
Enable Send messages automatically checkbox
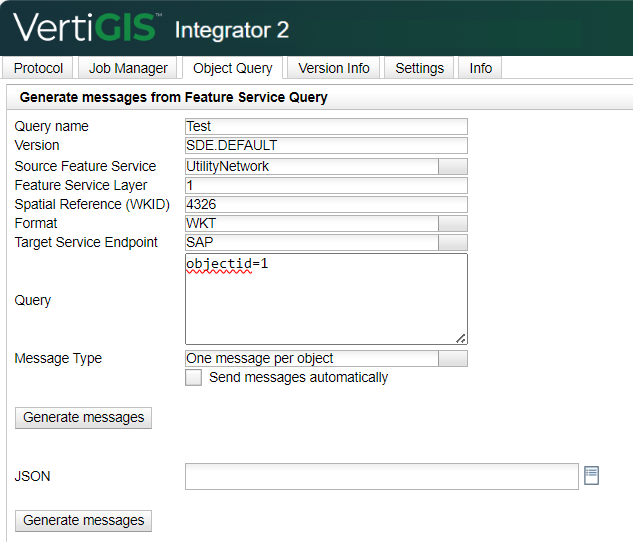coord(193,378)
